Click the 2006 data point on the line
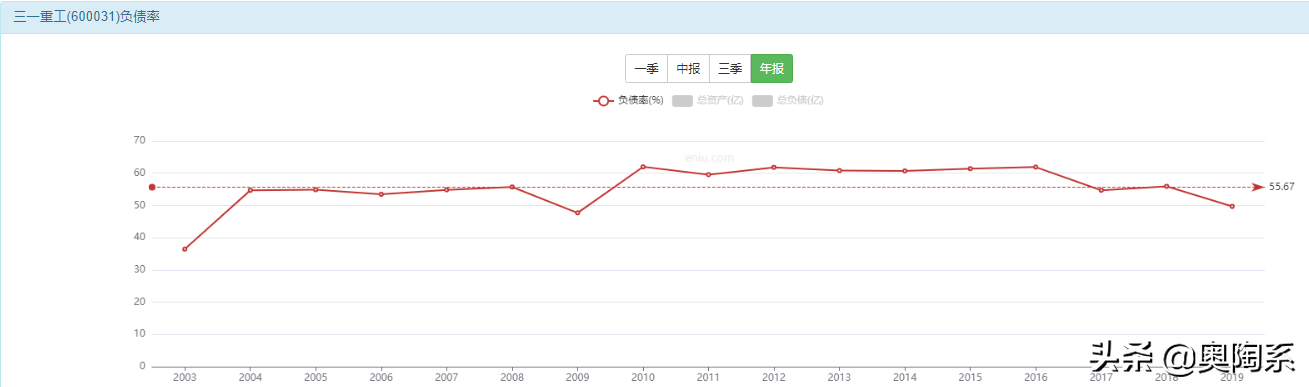The image size is (1309, 387). [381, 194]
